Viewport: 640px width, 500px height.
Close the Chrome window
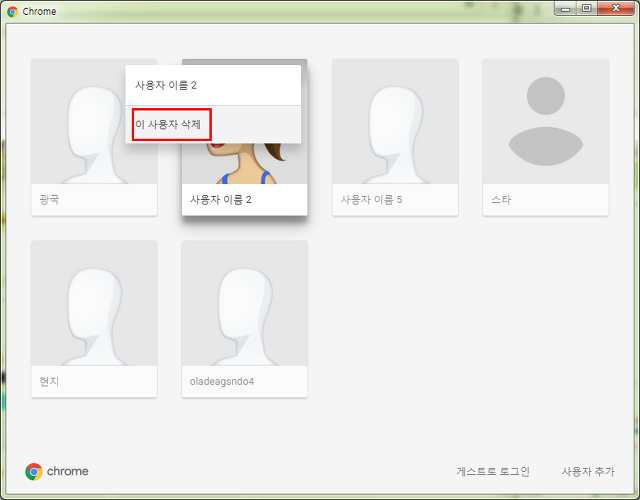(616, 9)
